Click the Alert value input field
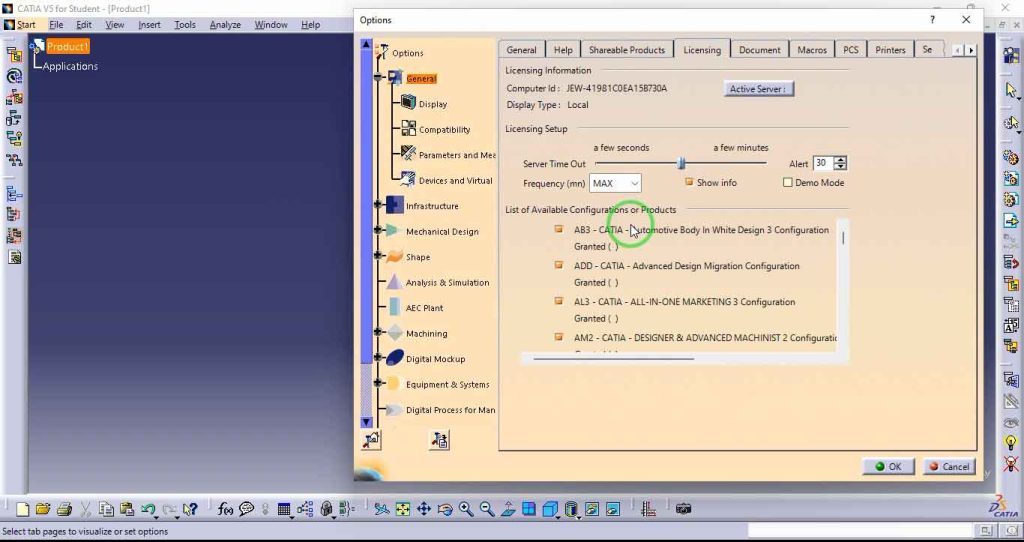1024x542 pixels. click(822, 163)
